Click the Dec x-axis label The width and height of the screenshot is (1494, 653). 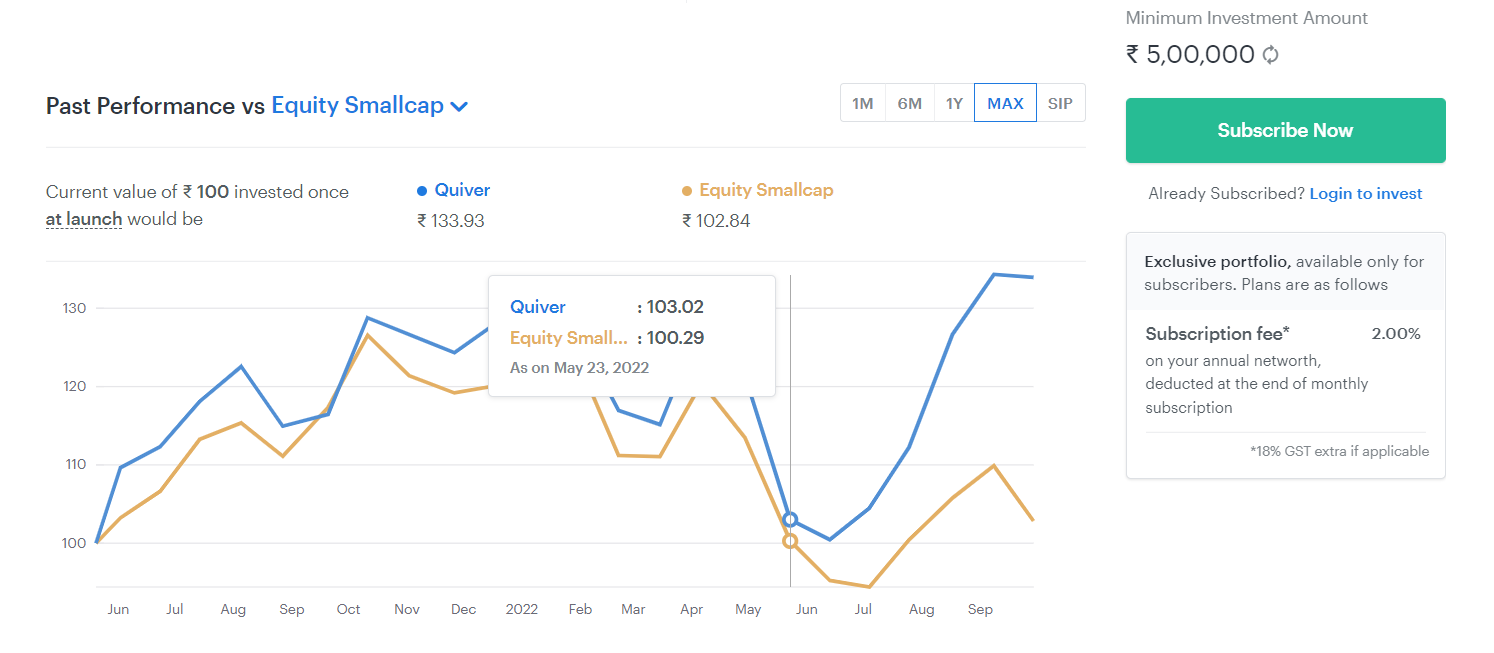[463, 609]
